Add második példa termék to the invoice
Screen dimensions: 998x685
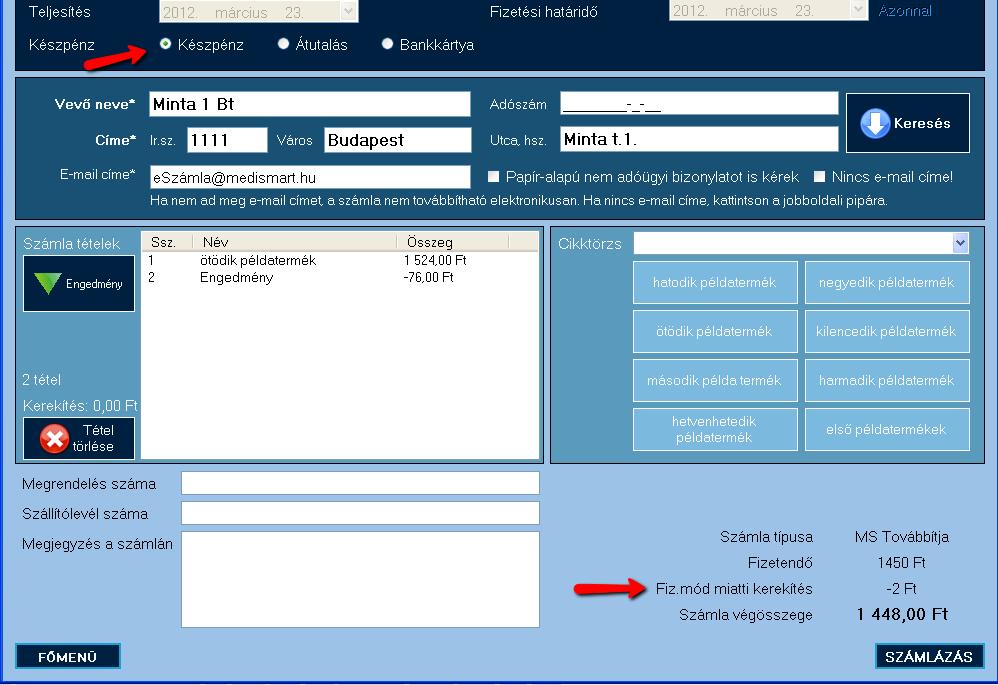(715, 380)
